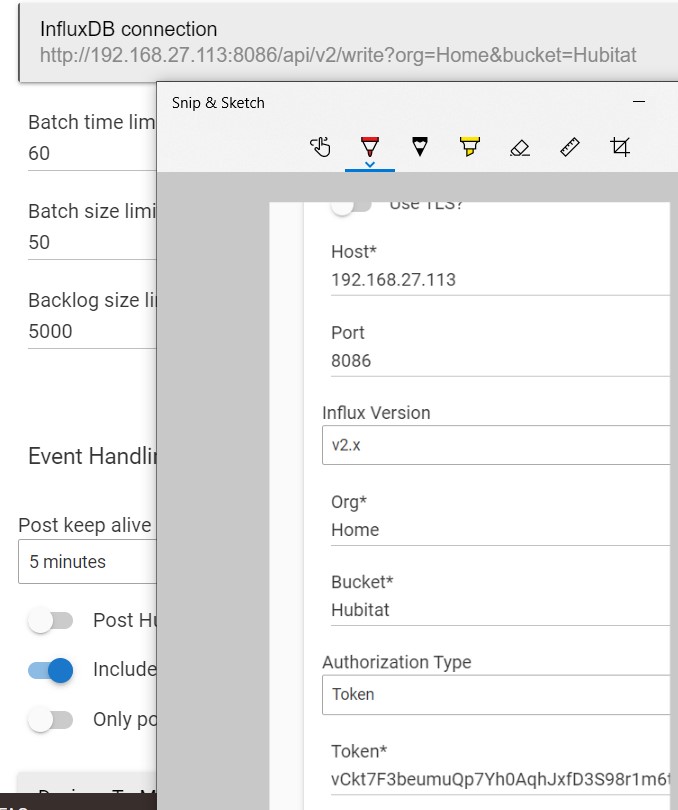
Task: Click the Bucket* label
Action: click(362, 582)
